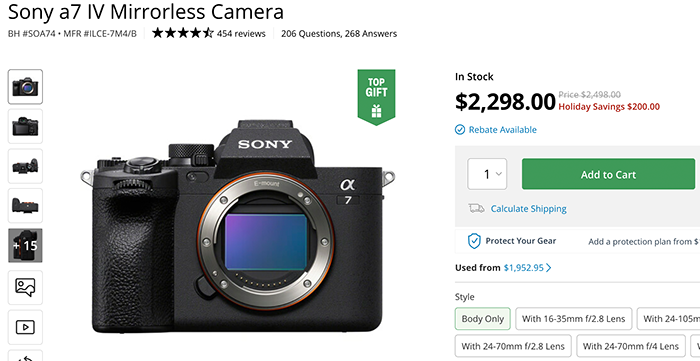700x361 pixels.
Task: Click the Protect Your Gear shield icon
Action: tap(474, 241)
